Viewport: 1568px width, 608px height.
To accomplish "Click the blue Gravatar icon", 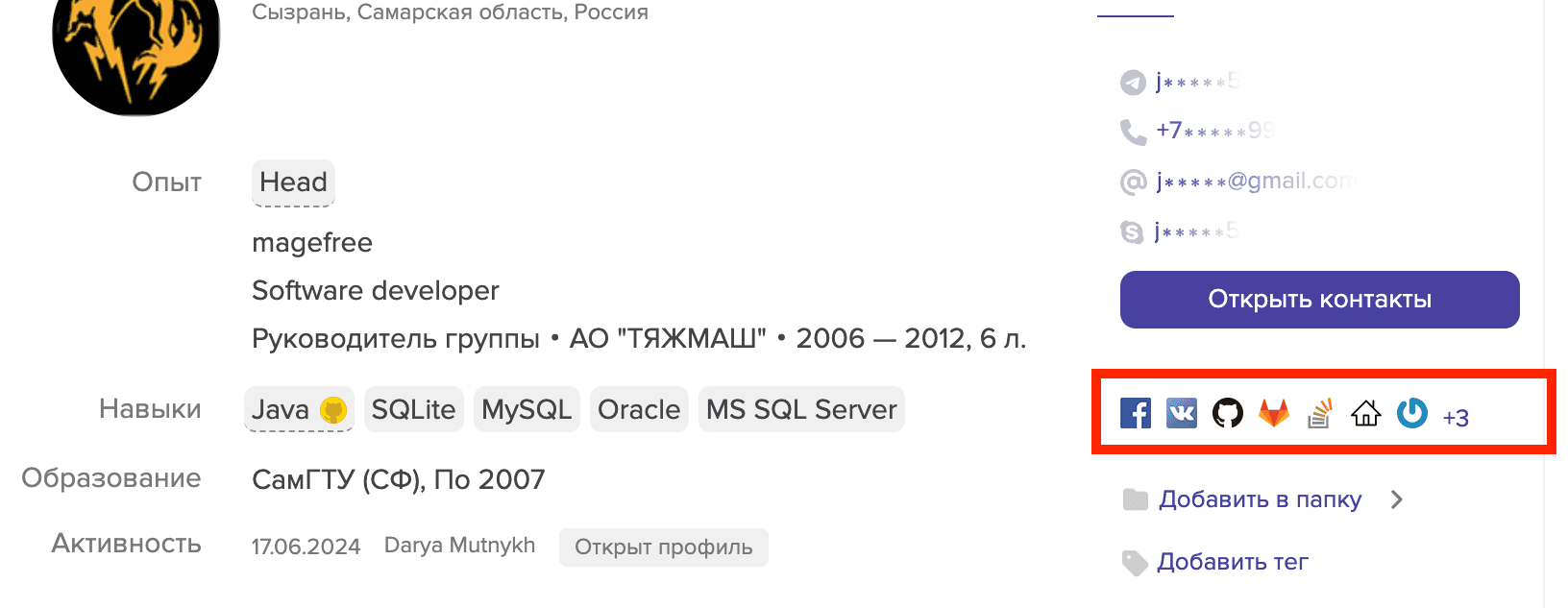I will pos(1411,413).
